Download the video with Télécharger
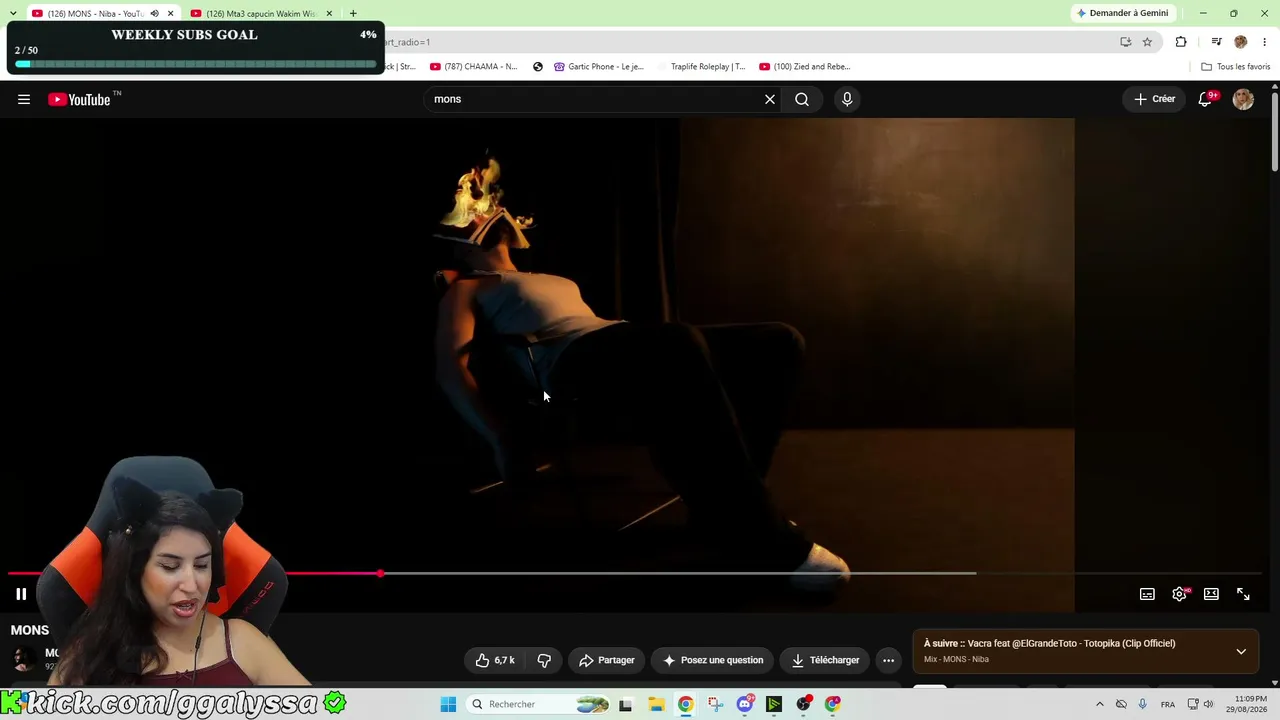The width and height of the screenshot is (1280, 720). tap(825, 660)
